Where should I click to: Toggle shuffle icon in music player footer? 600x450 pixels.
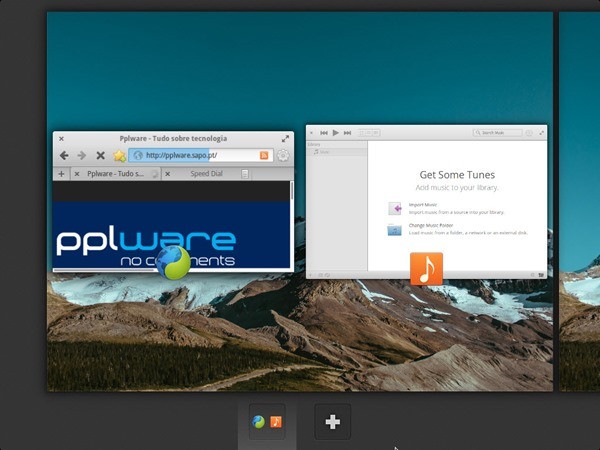coord(321,275)
